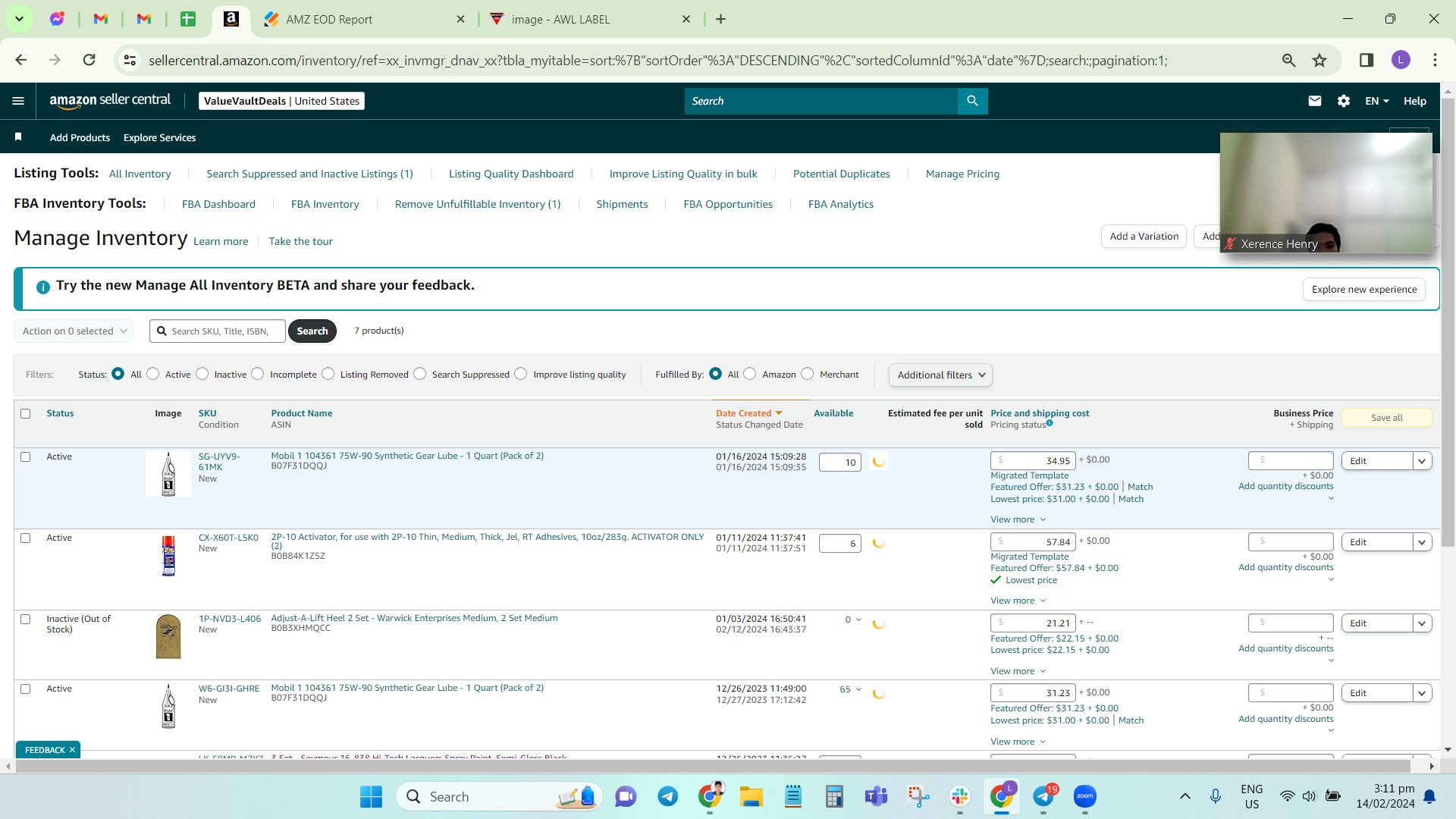The width and height of the screenshot is (1456, 819).
Task: Open the Shipments inventory tool
Action: pos(622,204)
